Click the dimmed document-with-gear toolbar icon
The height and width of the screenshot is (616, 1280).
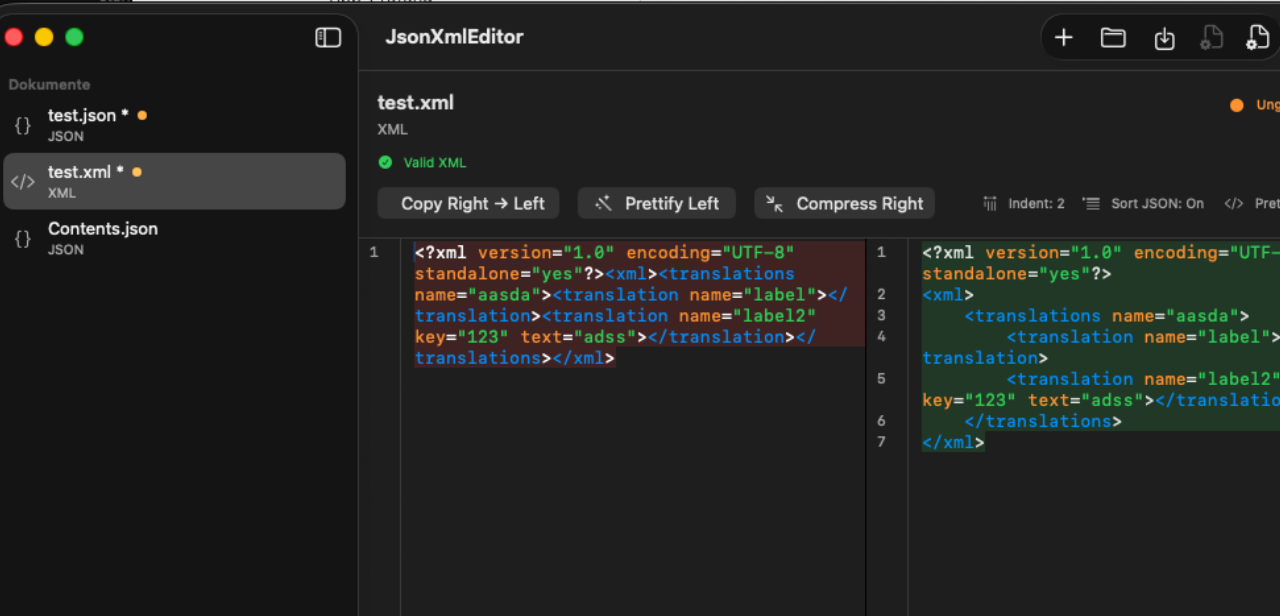click(1211, 37)
